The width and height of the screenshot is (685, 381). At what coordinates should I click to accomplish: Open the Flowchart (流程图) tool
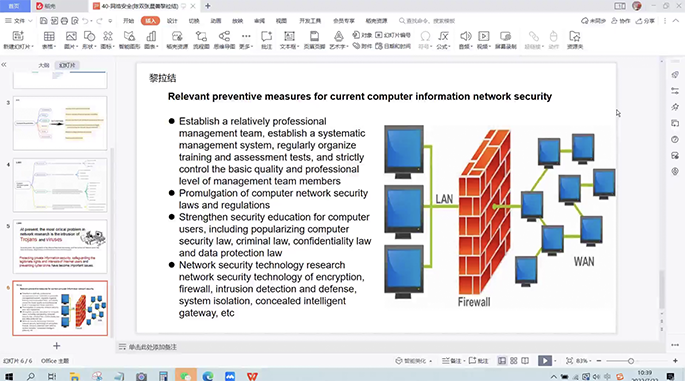coord(201,40)
